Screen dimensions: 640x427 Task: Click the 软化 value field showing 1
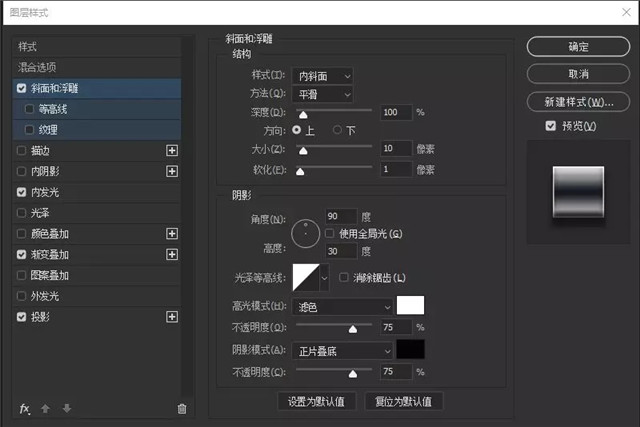(x=396, y=169)
